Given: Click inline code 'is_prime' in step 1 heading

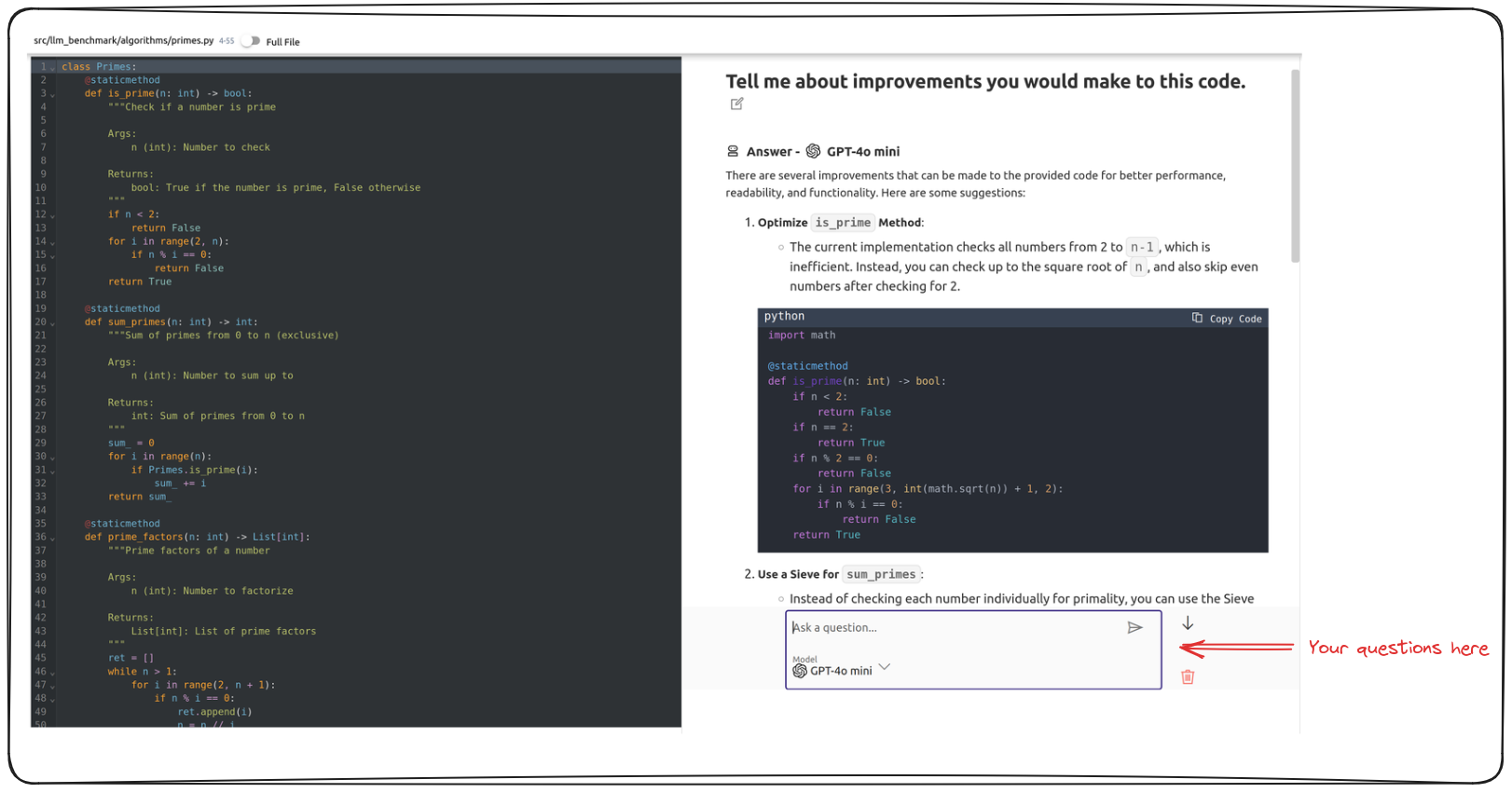Looking at the screenshot, I should click(x=843, y=223).
